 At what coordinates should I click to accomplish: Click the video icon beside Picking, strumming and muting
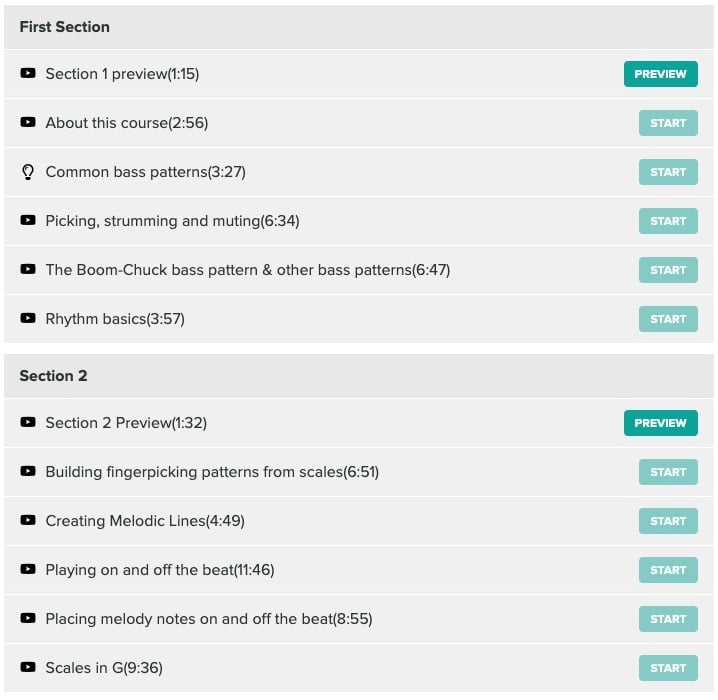pos(28,220)
